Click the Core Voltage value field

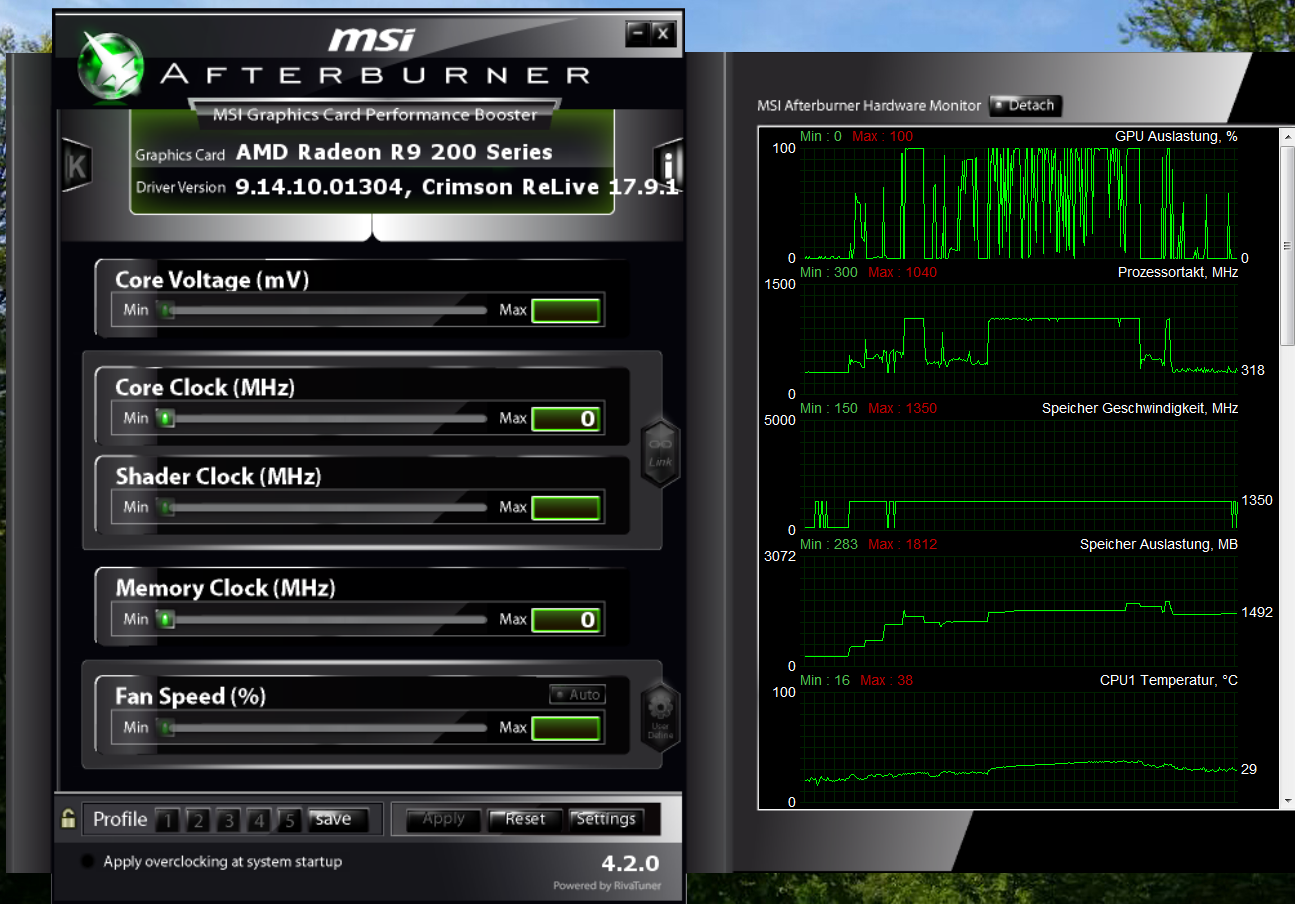[x=566, y=310]
